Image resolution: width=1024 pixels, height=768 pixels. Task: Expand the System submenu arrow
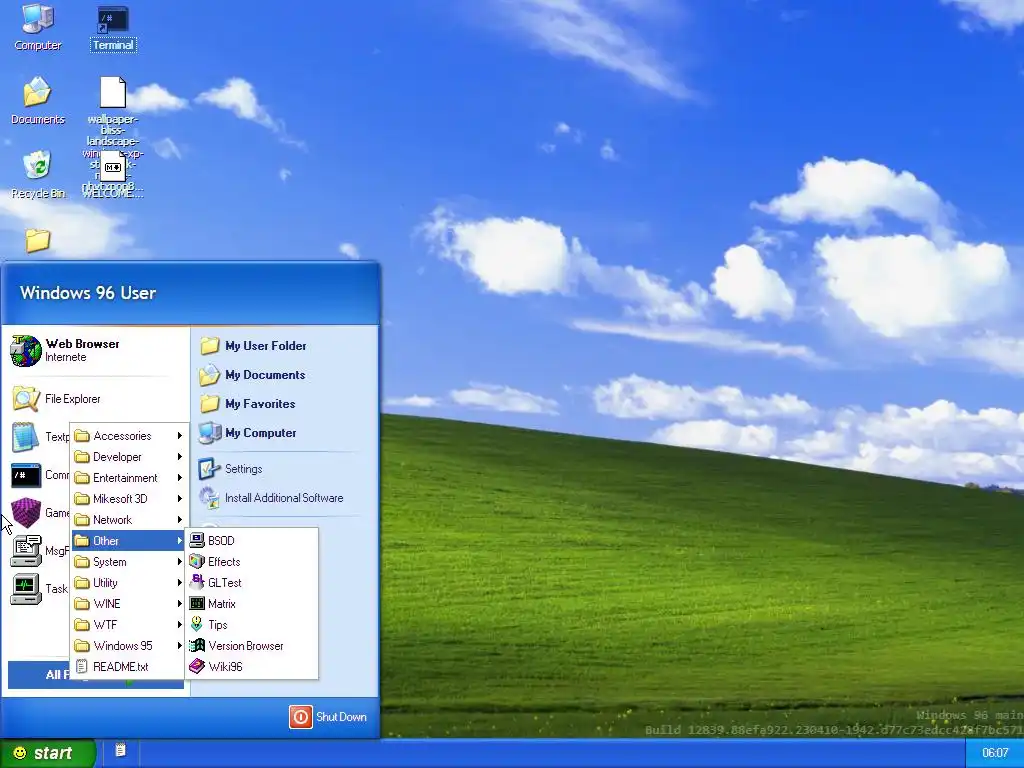[180, 562]
